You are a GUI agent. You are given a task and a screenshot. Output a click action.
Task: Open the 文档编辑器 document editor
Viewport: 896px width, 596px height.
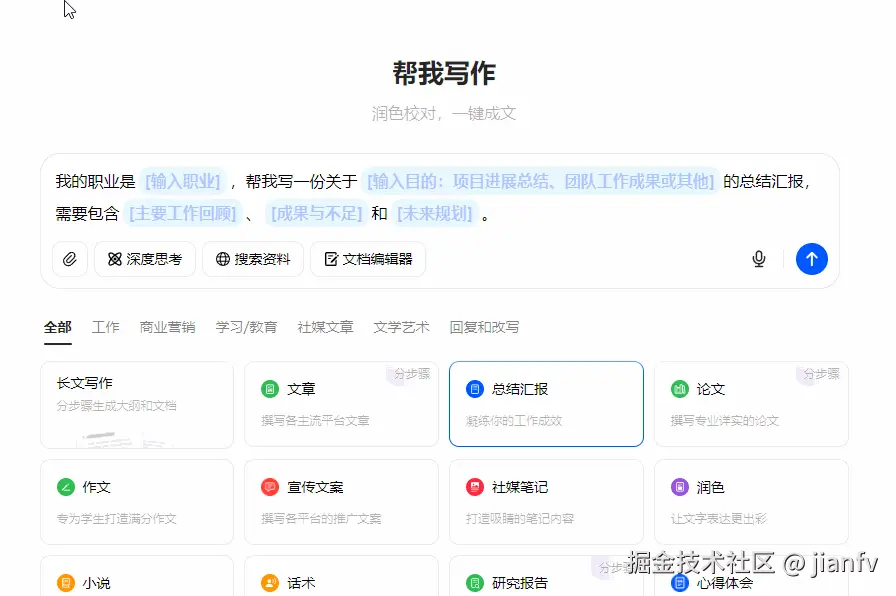[x=368, y=259]
